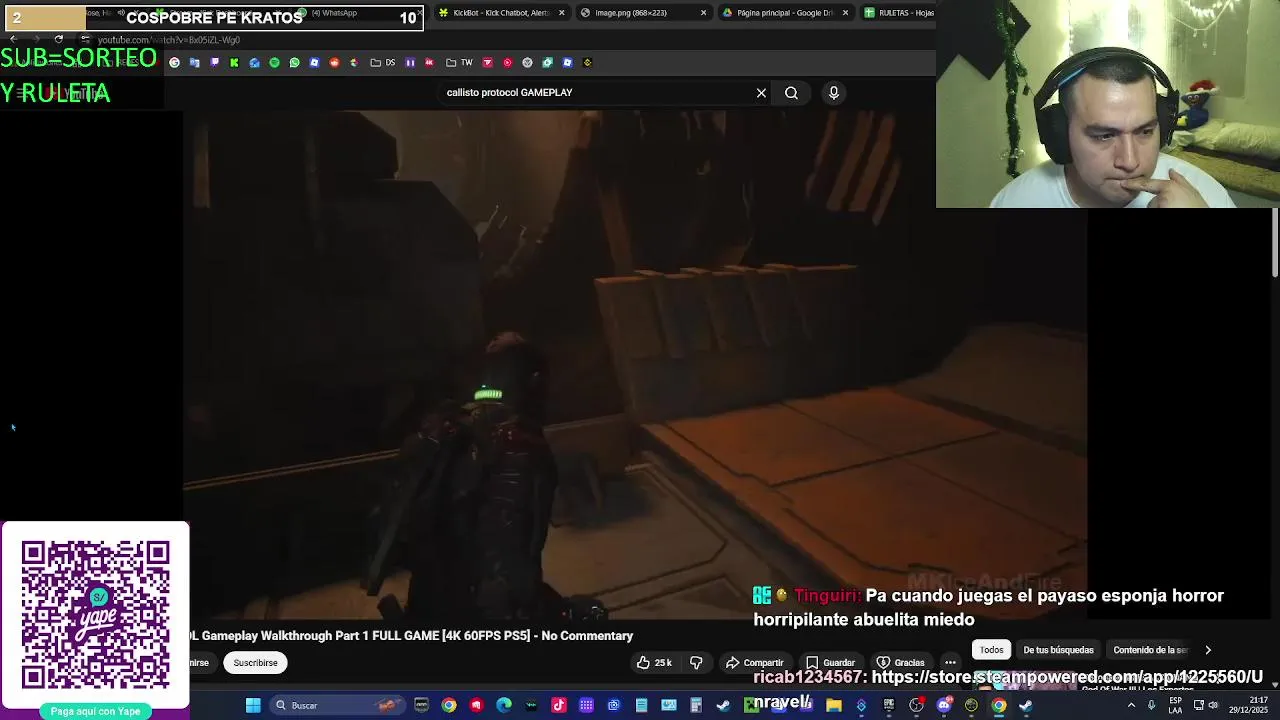Click the Gracias button
Viewport: 1280px width, 720px height.
pos(900,662)
